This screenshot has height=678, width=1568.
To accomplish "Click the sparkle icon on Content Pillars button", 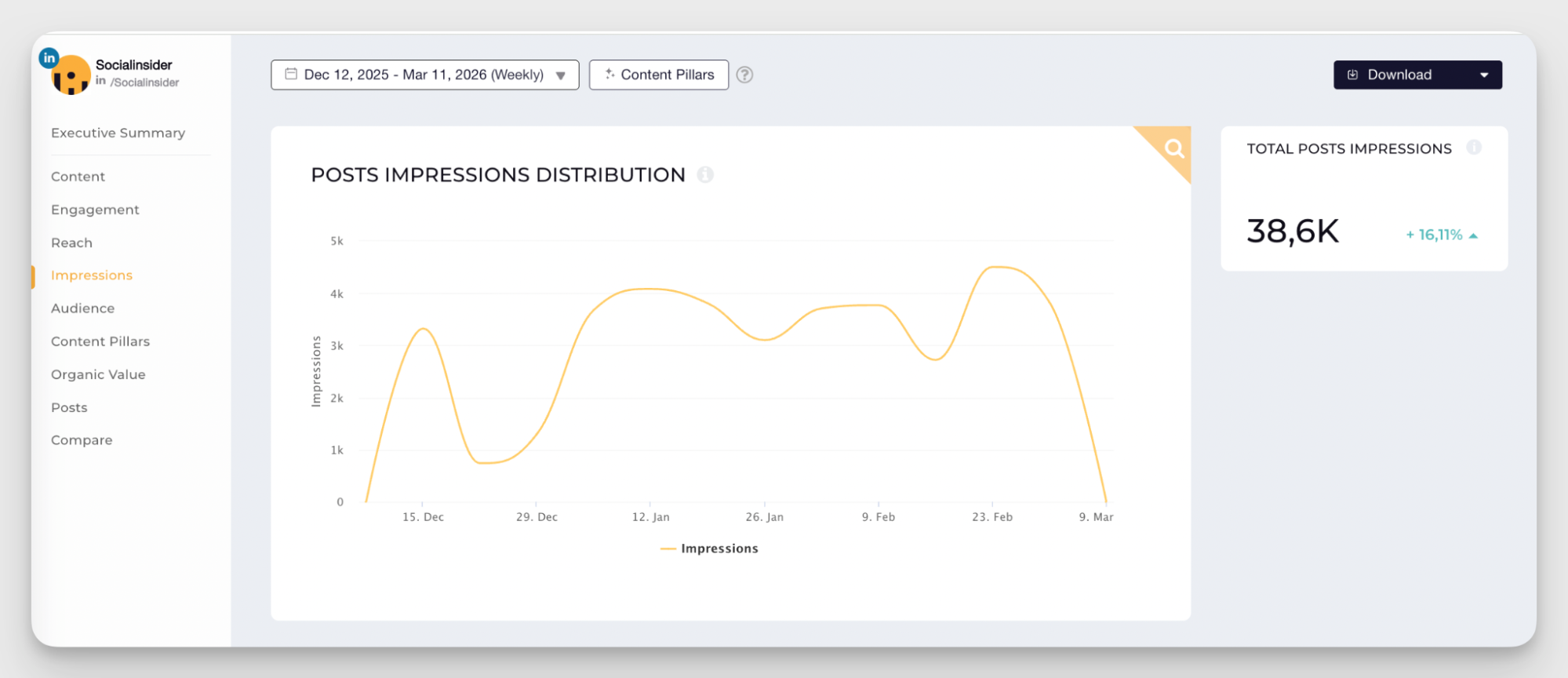I will coord(609,74).
